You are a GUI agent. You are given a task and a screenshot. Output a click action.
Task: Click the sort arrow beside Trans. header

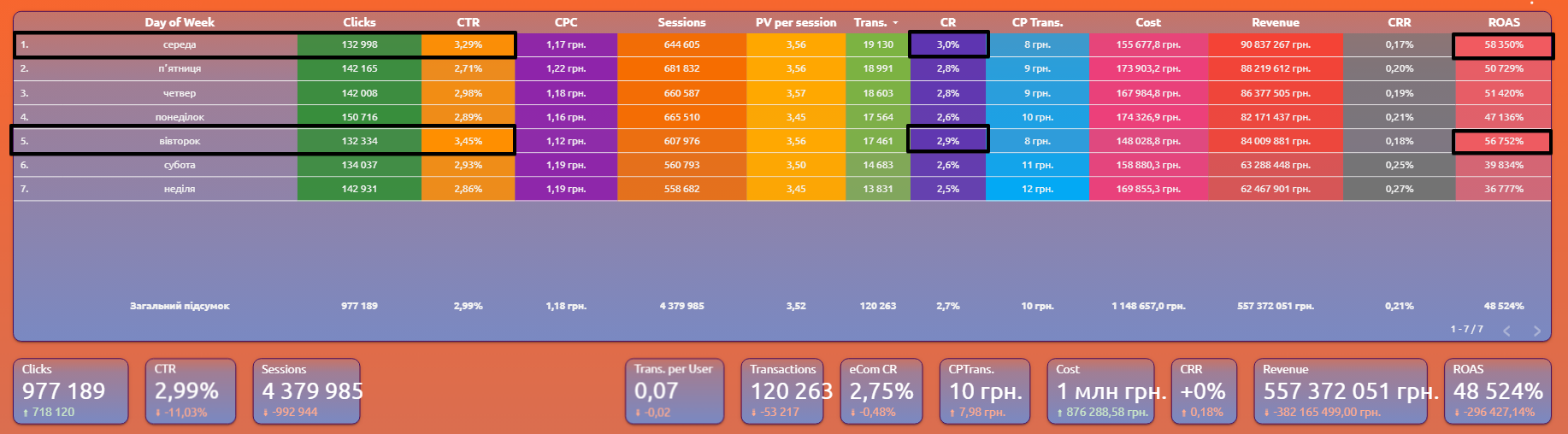tap(895, 23)
